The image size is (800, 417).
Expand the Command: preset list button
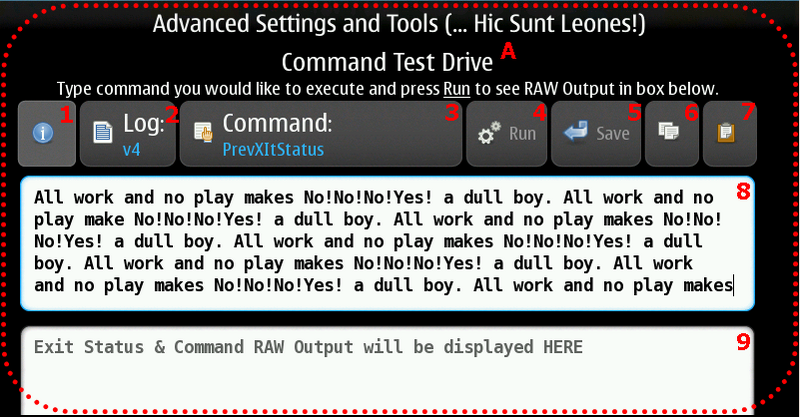[321, 134]
